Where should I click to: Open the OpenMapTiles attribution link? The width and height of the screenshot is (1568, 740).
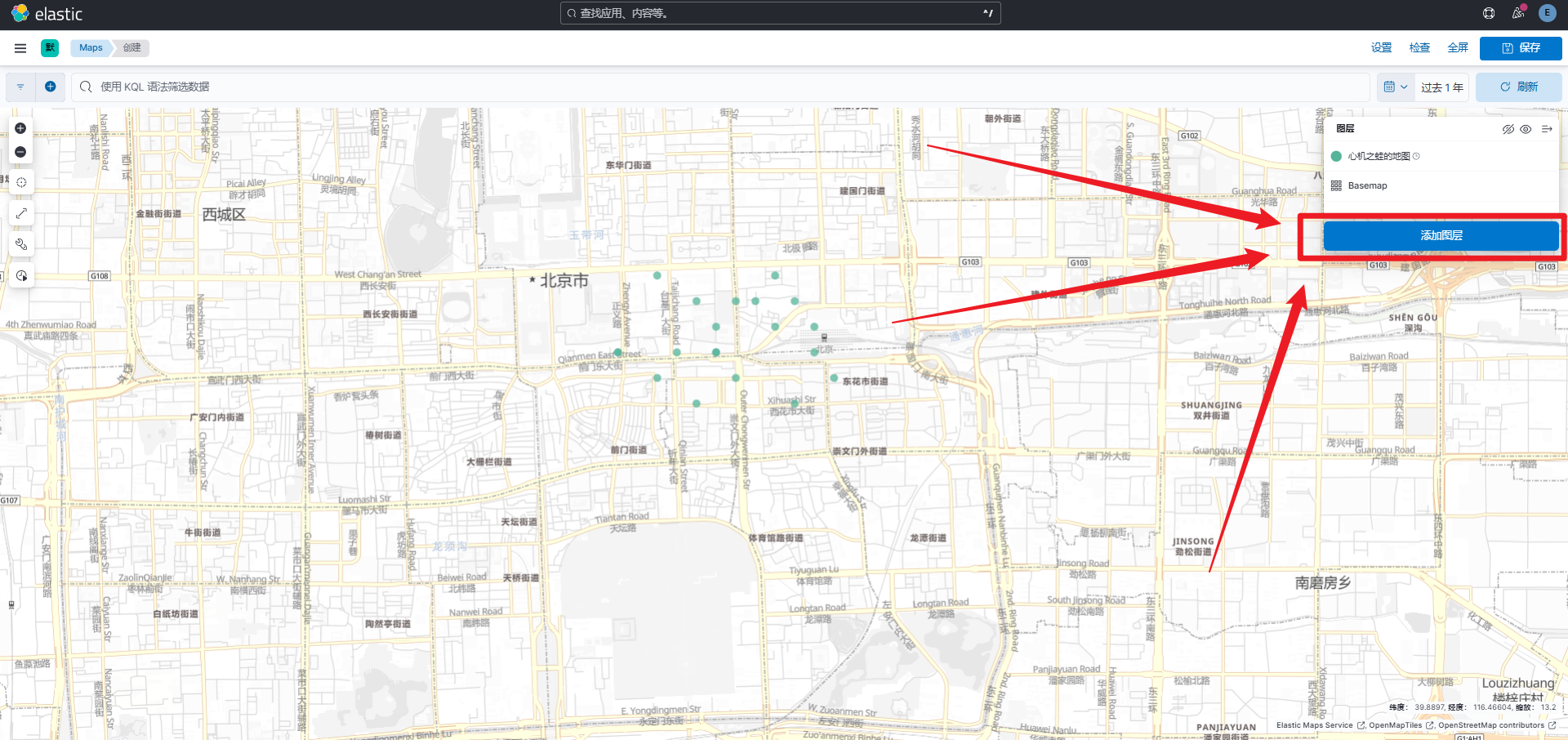pos(1401,725)
